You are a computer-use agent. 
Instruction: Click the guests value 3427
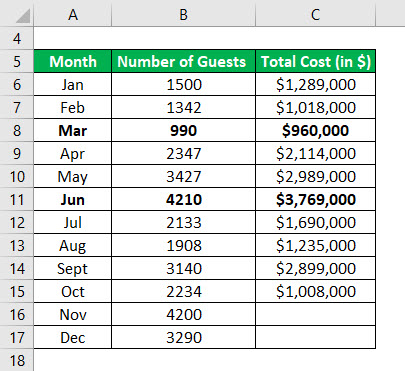pyautogui.click(x=183, y=176)
